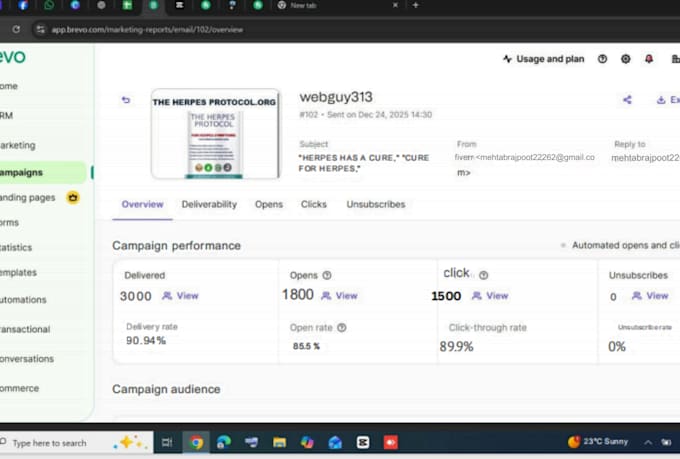Open Conversations in the sidebar
The image size is (680, 459).
(27, 359)
